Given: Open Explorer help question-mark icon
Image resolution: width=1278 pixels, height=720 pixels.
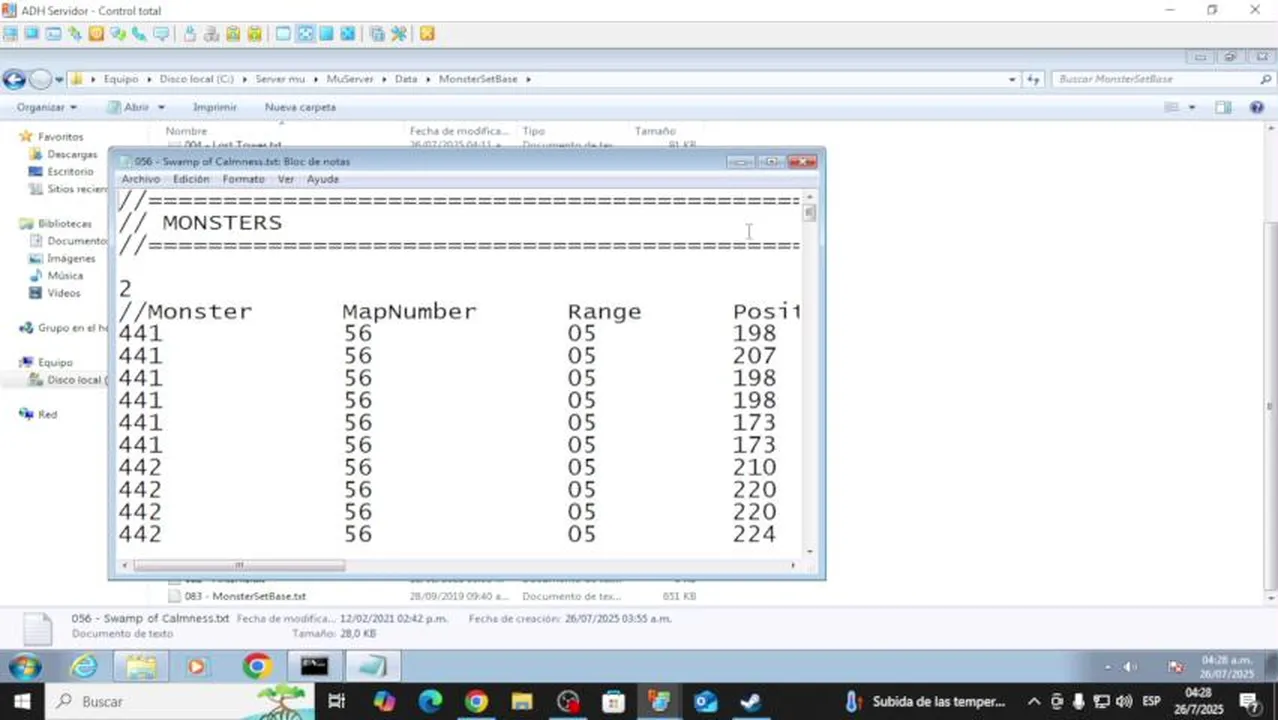Looking at the screenshot, I should click(x=1257, y=107).
